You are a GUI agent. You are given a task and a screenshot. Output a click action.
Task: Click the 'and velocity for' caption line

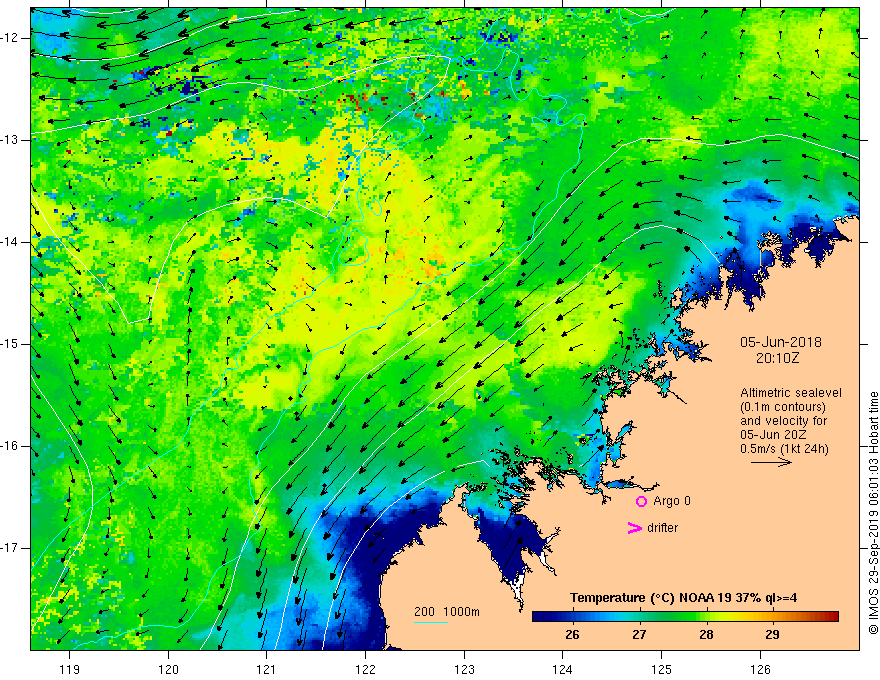pyautogui.click(x=783, y=421)
